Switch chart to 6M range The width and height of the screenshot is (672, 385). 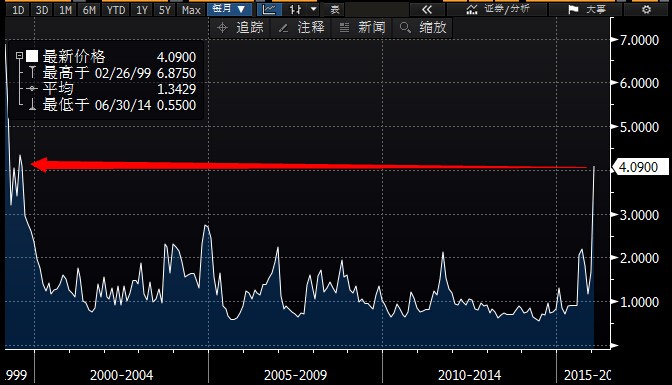click(x=89, y=9)
